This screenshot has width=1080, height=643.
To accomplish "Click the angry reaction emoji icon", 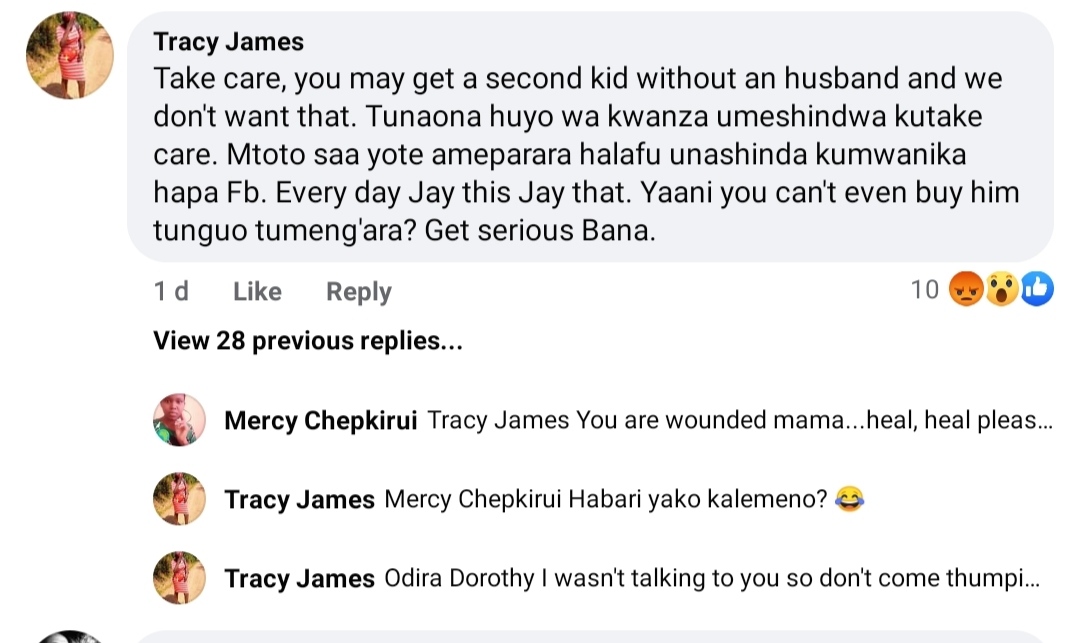I will coord(967,291).
